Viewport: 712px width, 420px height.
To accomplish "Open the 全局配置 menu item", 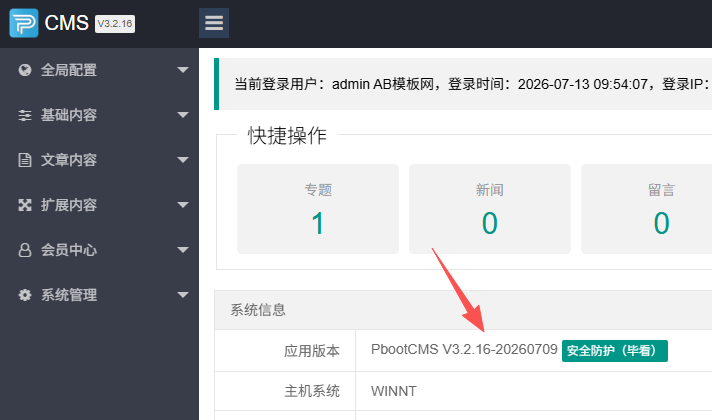I will pos(99,70).
